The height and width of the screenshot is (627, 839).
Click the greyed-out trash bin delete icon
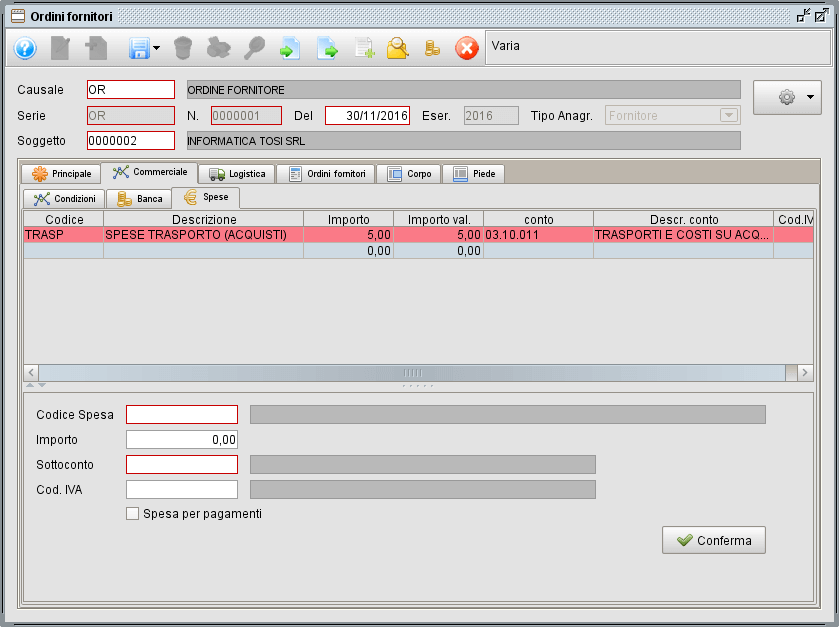182,48
